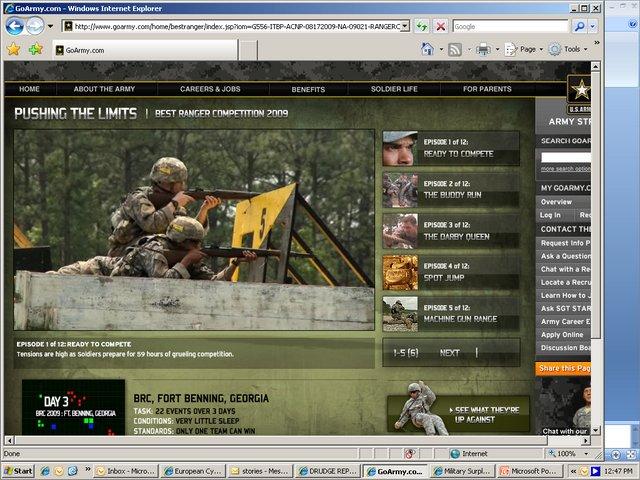Click the Windows Start button
Viewport: 640px width, 480px height.
point(18,471)
